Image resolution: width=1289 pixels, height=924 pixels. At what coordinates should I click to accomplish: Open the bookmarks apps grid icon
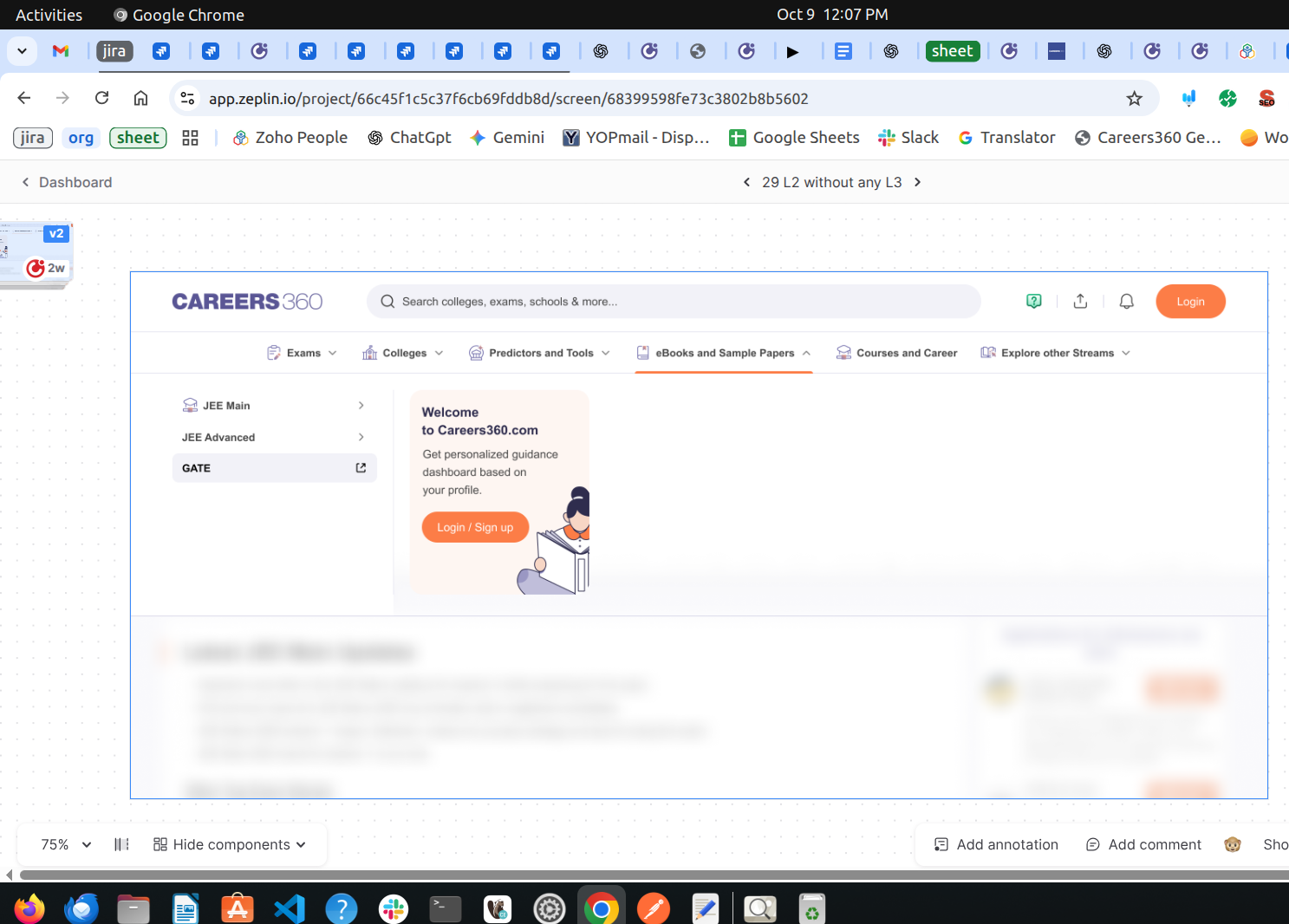click(191, 138)
